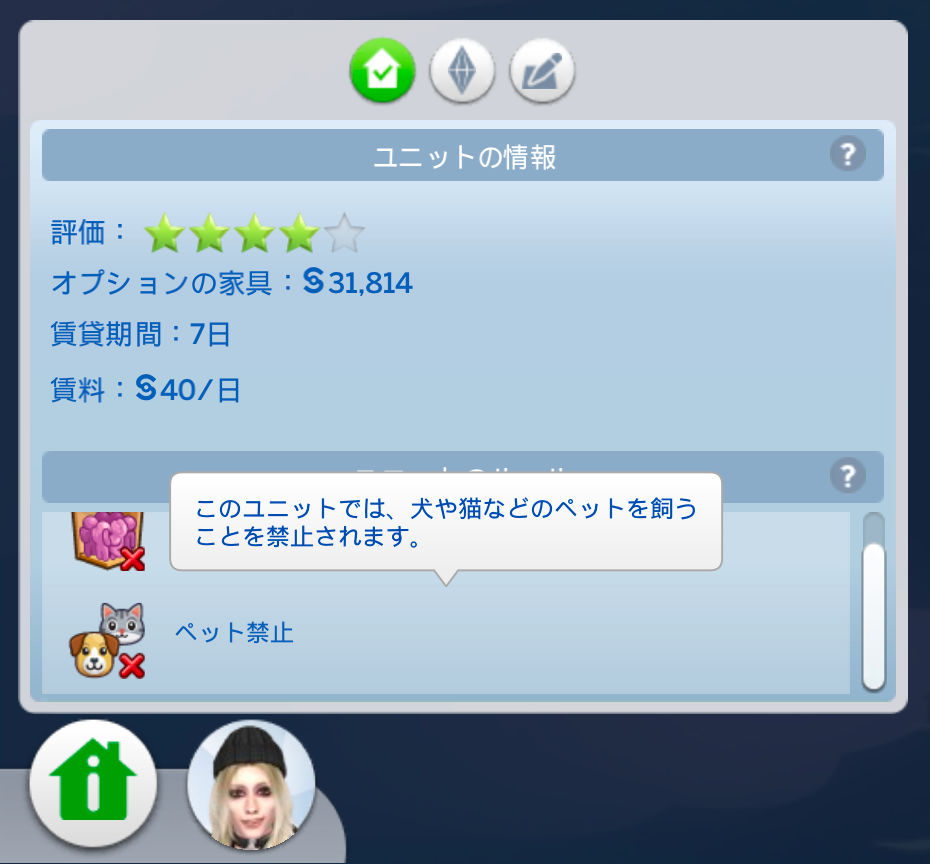Open the plumbob diamond tab

click(x=462, y=71)
